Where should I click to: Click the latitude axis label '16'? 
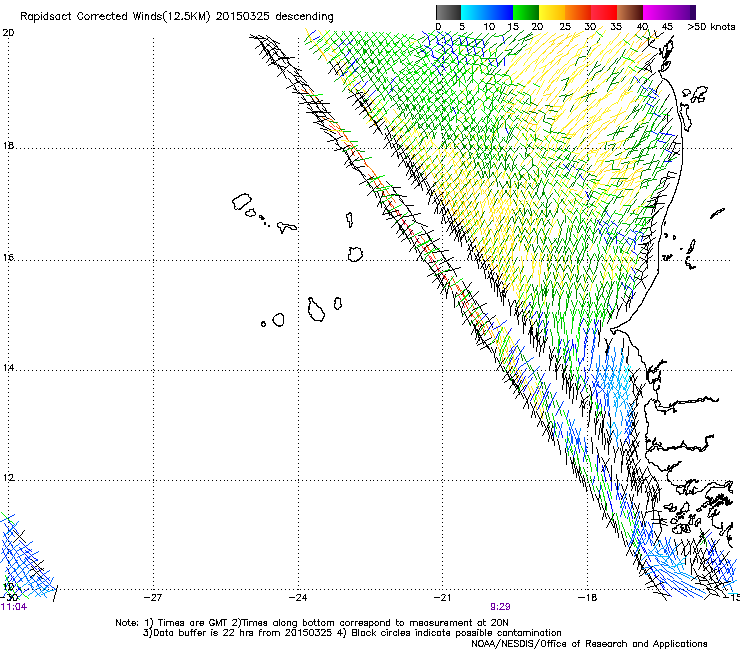tap(8, 258)
